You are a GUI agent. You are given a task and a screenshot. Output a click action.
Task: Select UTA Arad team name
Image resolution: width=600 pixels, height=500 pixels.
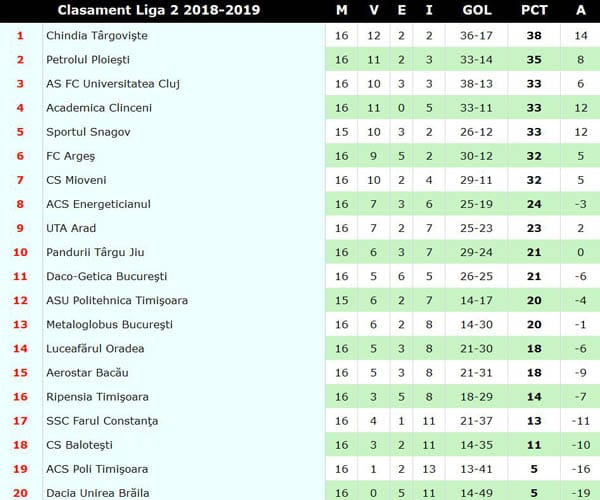71,228
